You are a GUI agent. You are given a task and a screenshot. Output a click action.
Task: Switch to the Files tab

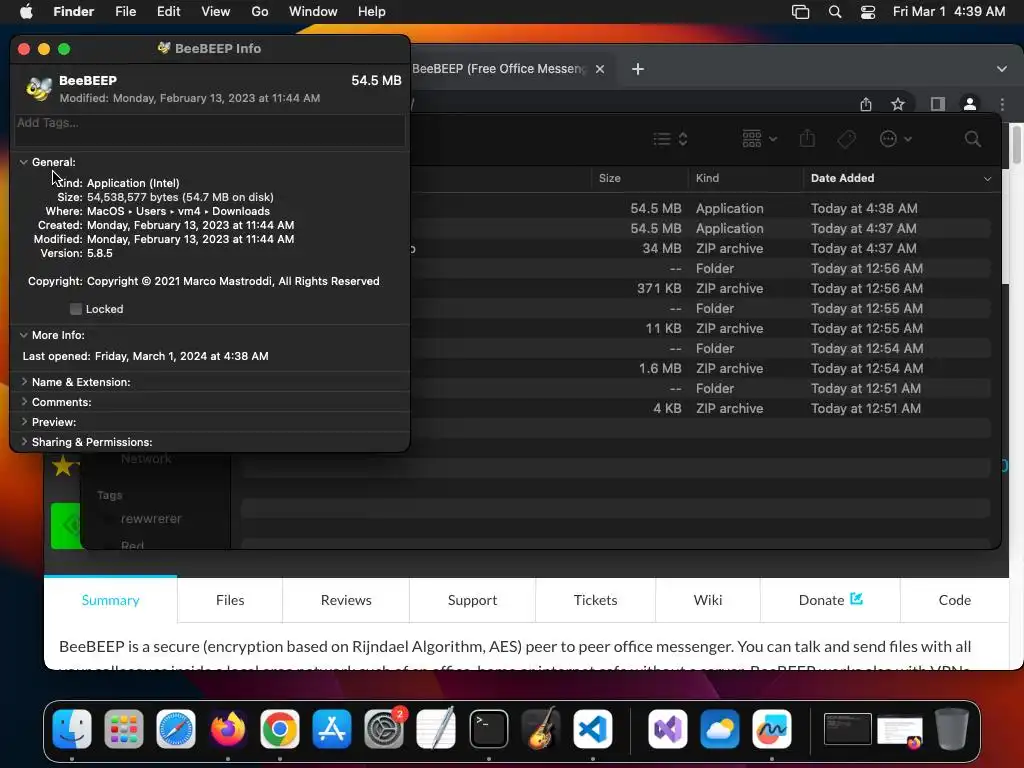pyautogui.click(x=230, y=600)
